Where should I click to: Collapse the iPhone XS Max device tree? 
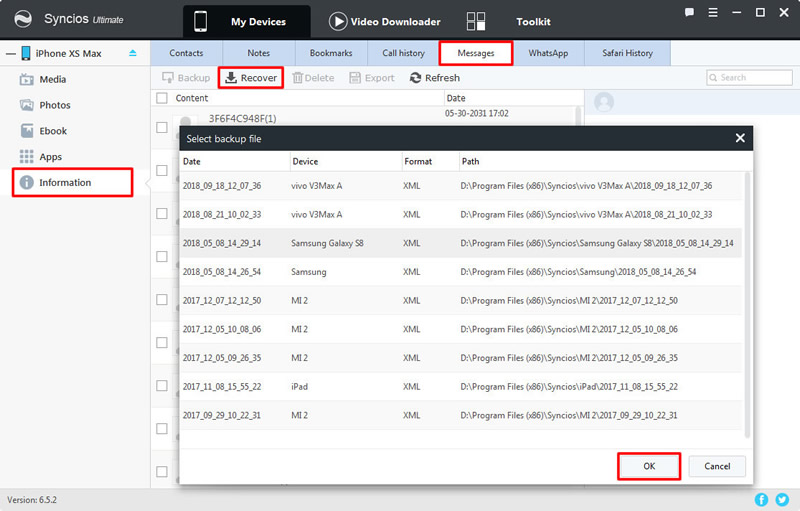[x=11, y=54]
